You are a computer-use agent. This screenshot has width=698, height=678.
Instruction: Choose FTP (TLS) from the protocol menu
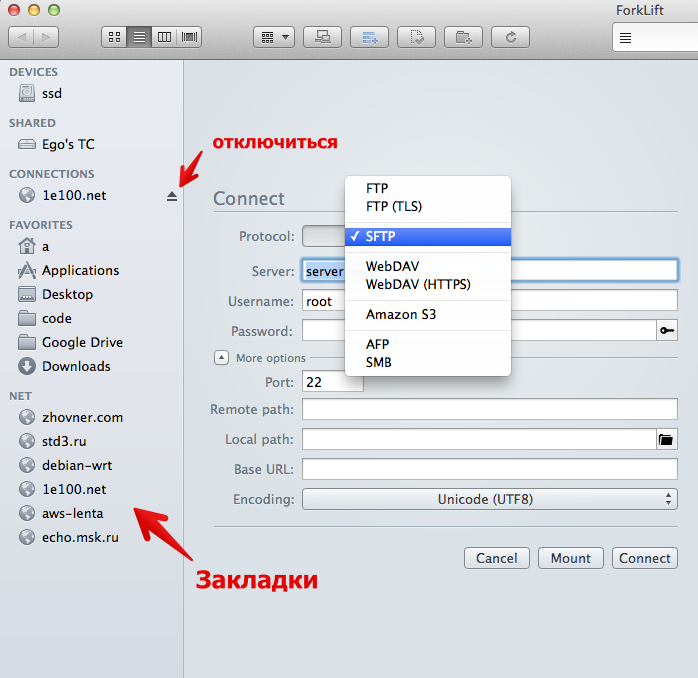428,207
